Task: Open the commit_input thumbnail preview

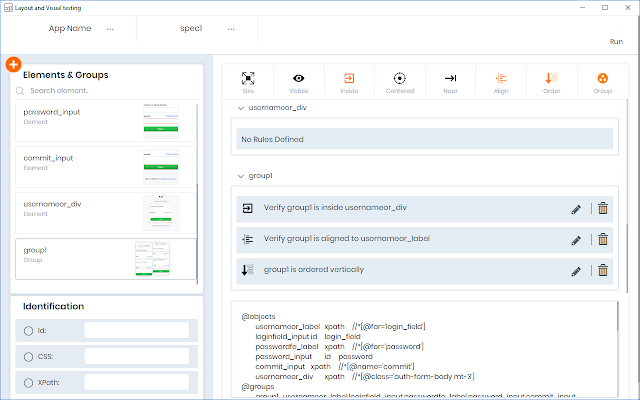Action: pyautogui.click(x=161, y=167)
